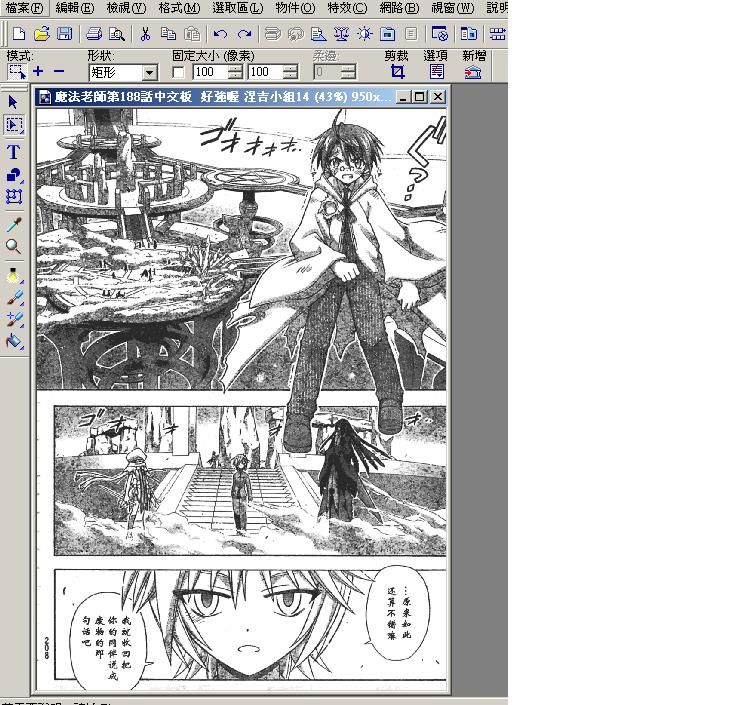This screenshot has width=750, height=705.
Task: Click the browser preview window icon
Action: click(440, 34)
